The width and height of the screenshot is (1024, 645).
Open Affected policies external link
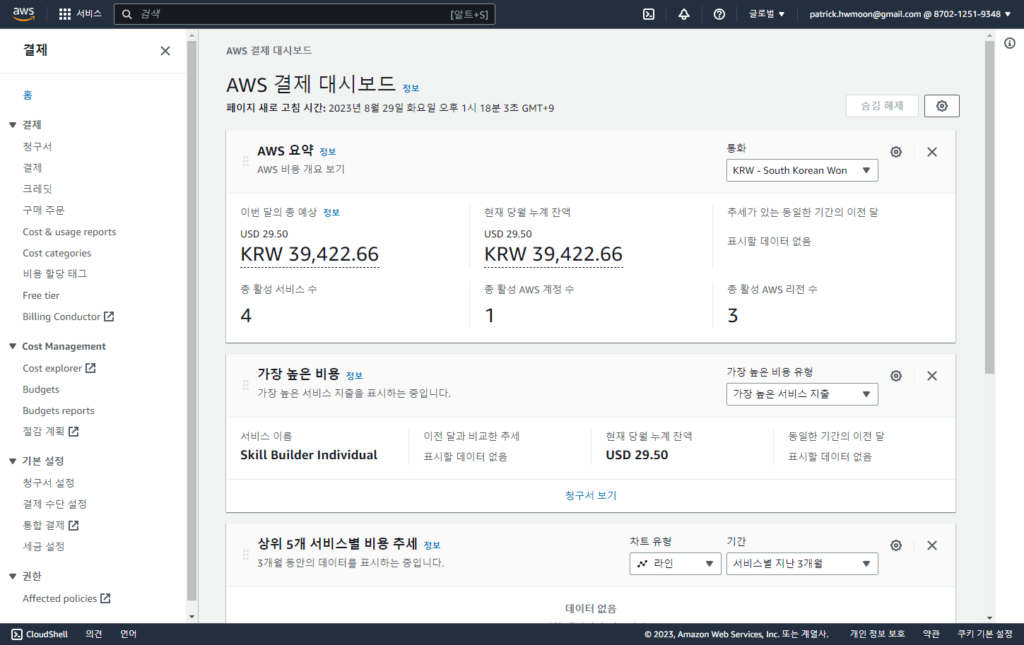[x=66, y=599]
